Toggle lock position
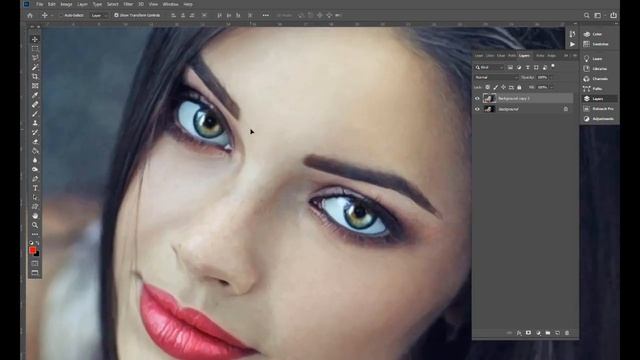Viewport: 640px width, 360px height. [503, 87]
